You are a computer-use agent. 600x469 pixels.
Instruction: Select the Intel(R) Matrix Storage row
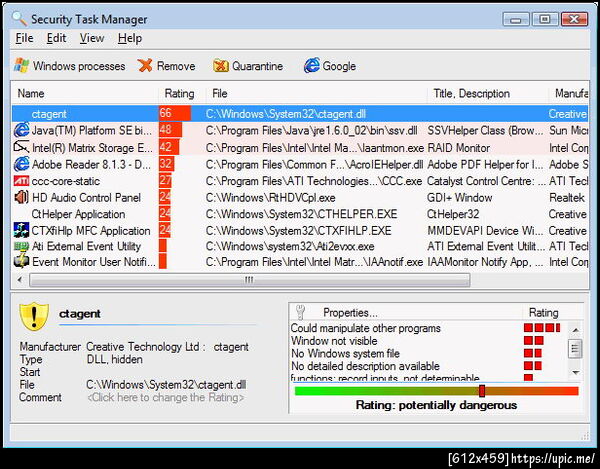[300, 147]
